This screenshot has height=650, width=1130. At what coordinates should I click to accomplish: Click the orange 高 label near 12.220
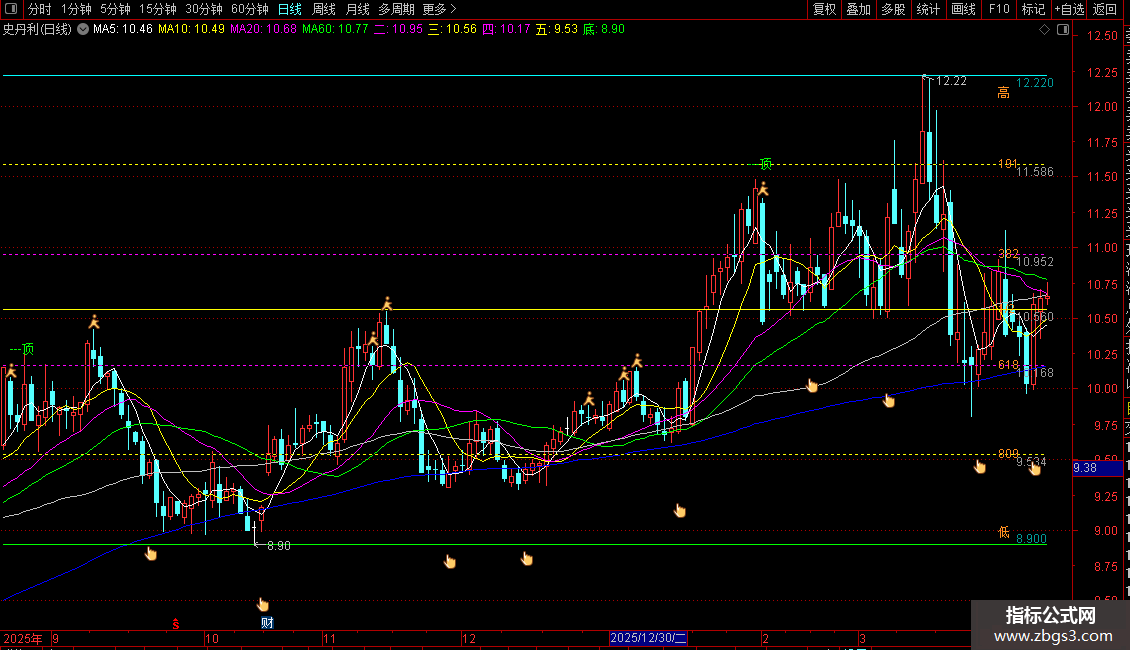coord(1003,93)
